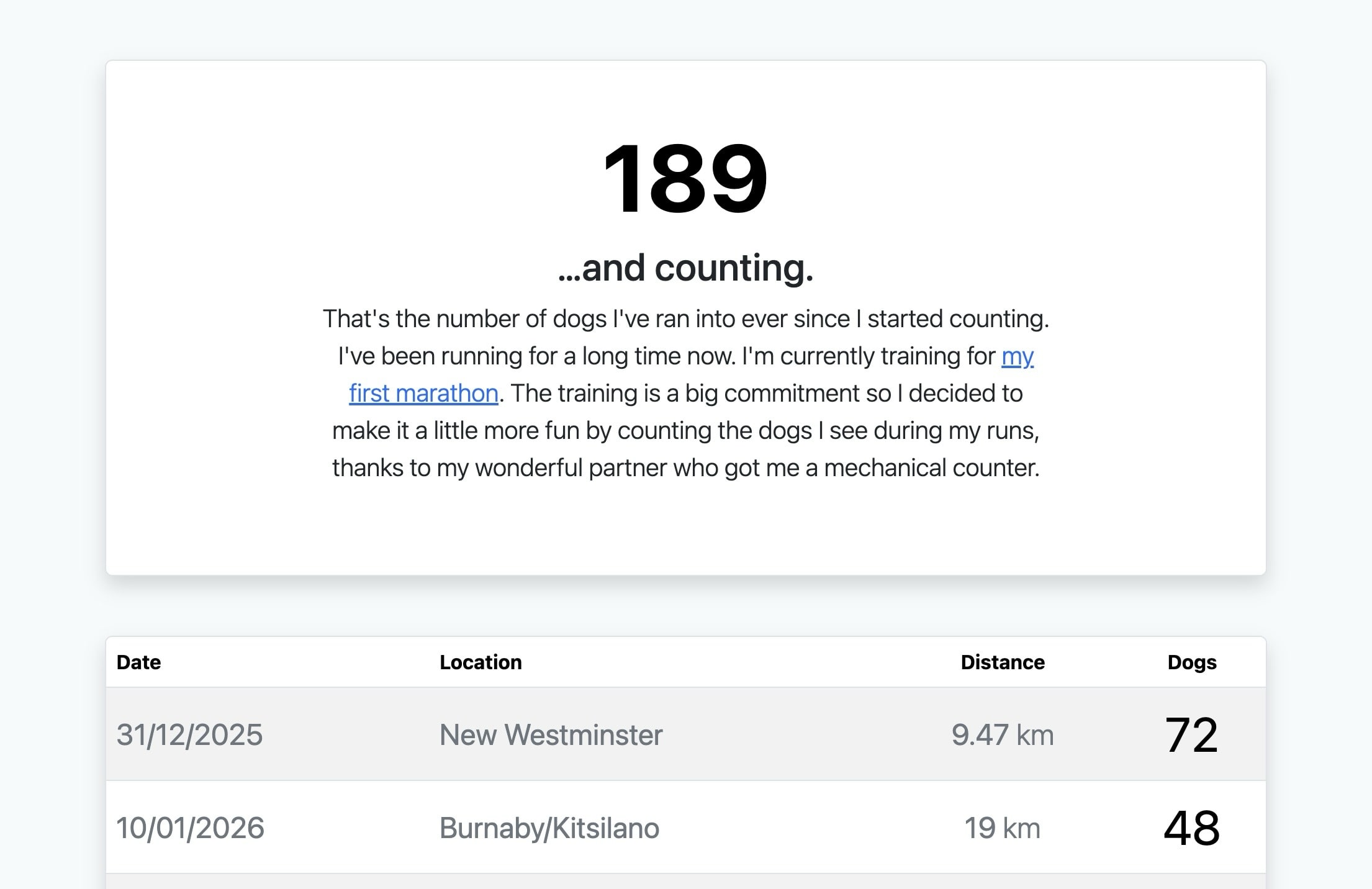
Task: Sort by the Location column header
Action: coord(481,662)
